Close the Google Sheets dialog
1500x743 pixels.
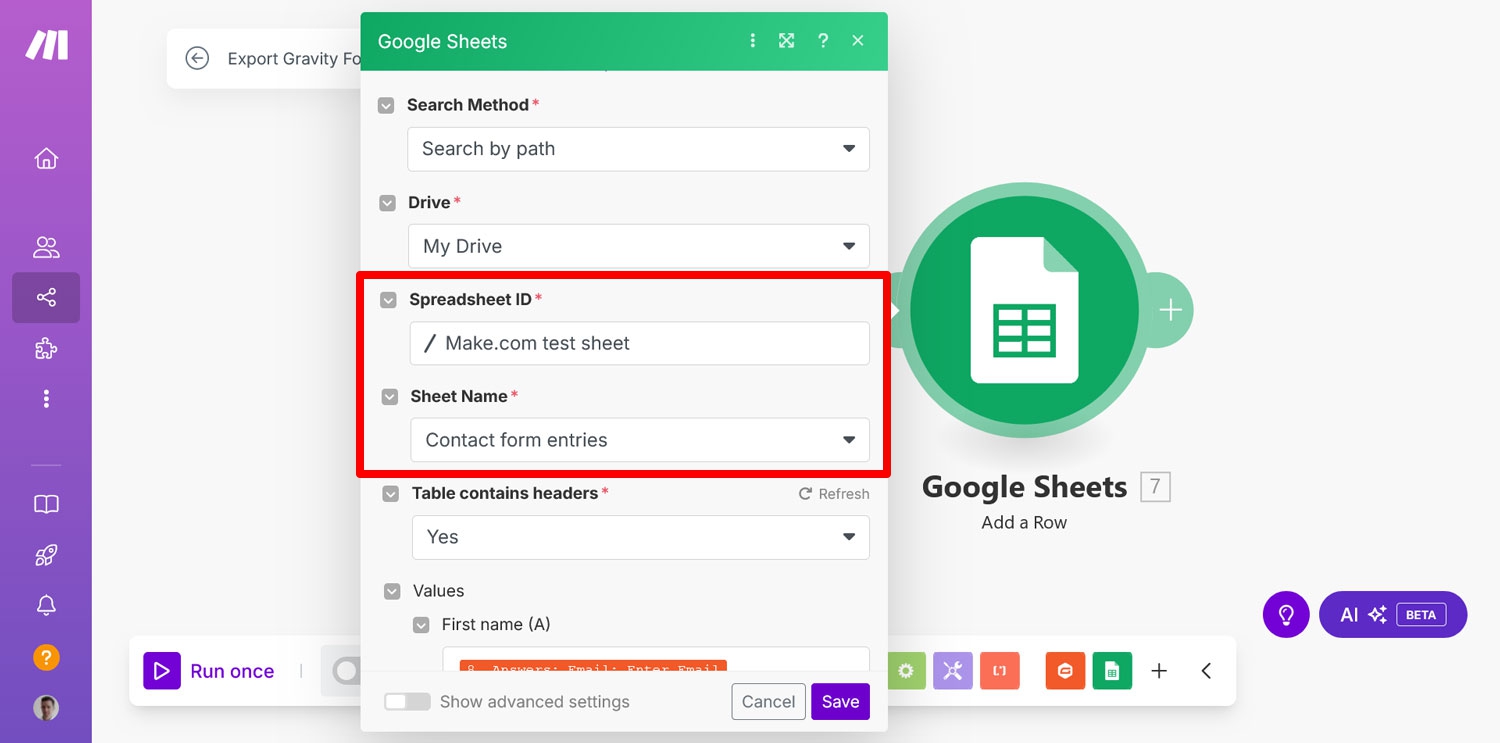[x=858, y=41]
